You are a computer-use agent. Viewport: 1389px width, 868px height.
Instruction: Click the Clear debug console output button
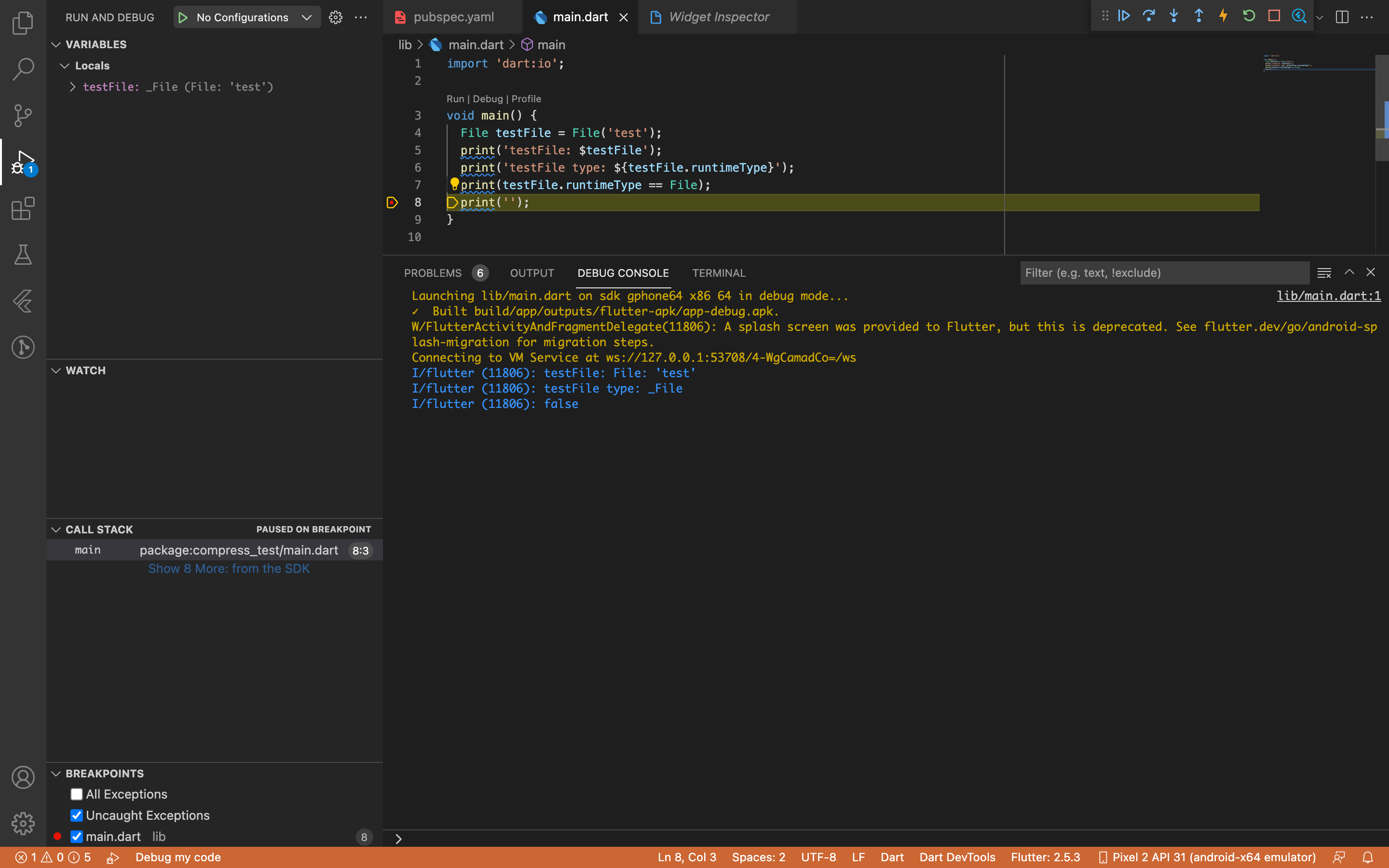click(x=1324, y=271)
